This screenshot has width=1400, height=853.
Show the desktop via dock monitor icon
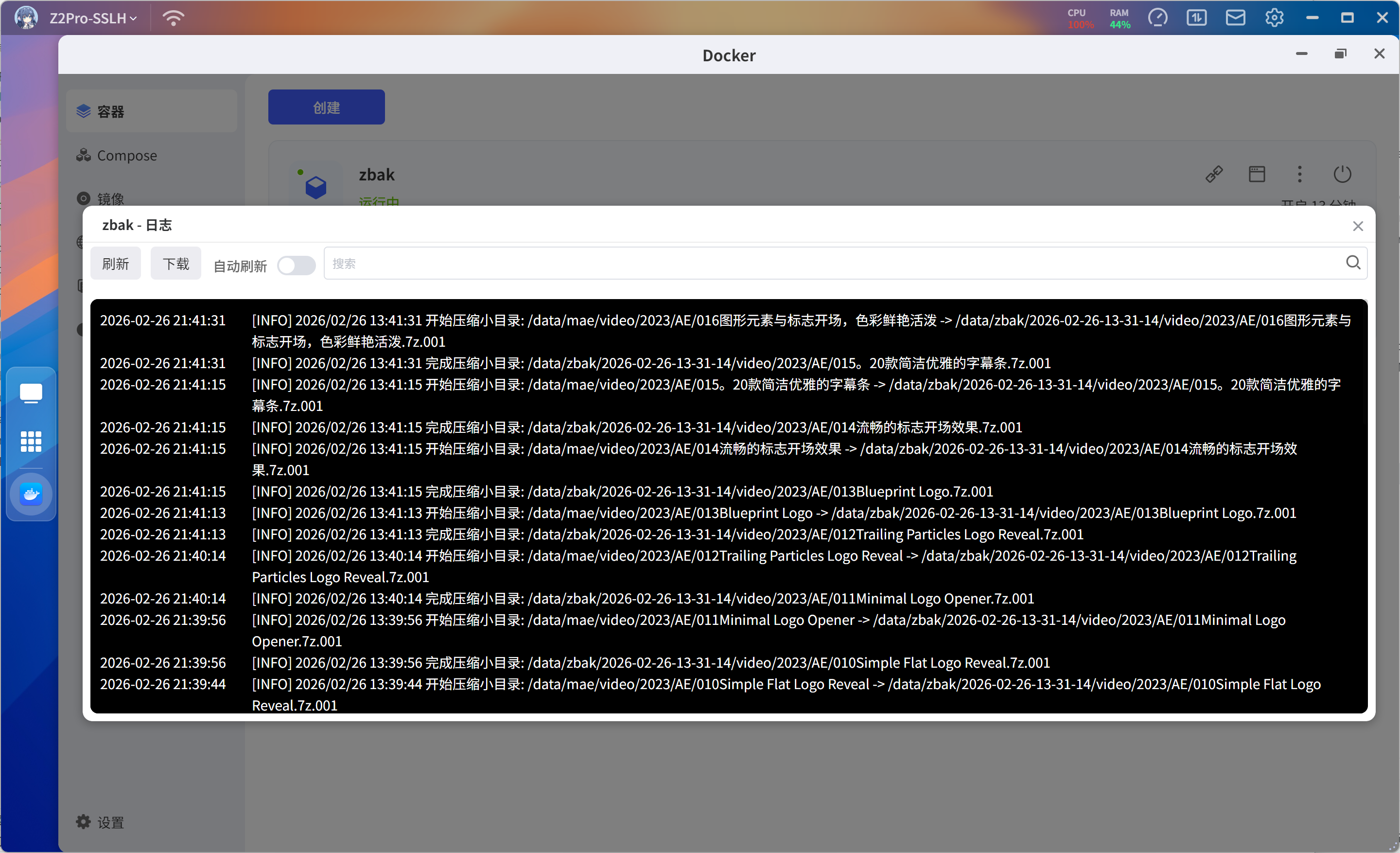tap(31, 392)
